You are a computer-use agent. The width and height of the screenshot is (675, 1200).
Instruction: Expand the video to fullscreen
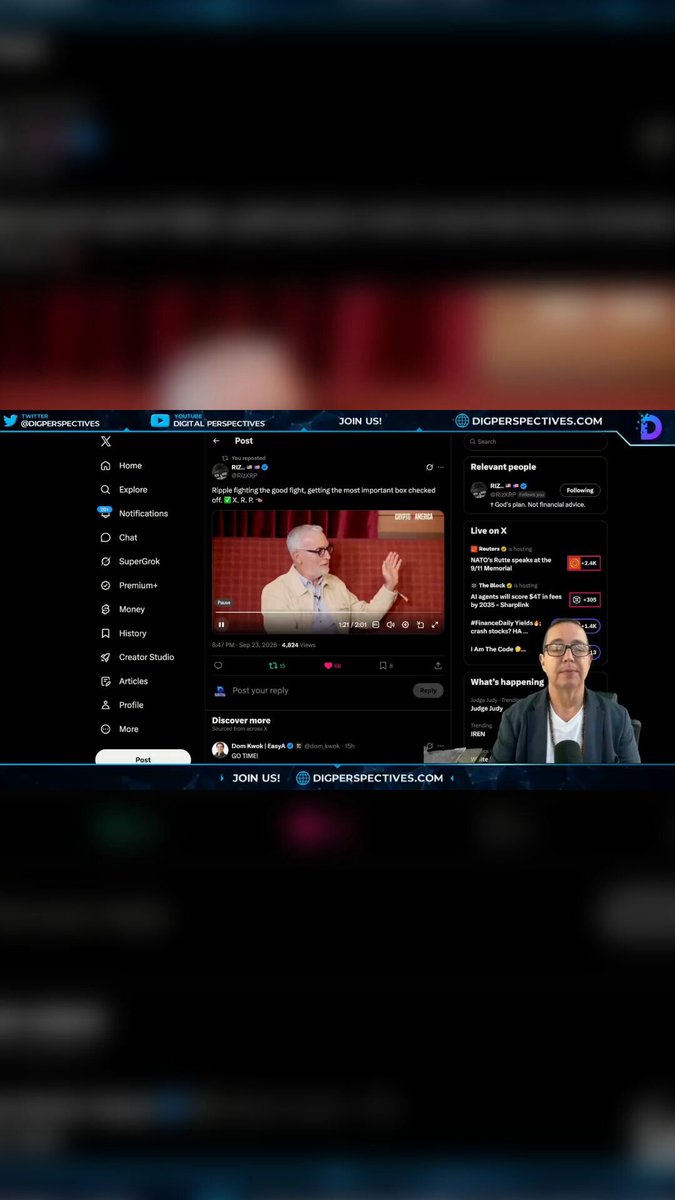coord(435,625)
